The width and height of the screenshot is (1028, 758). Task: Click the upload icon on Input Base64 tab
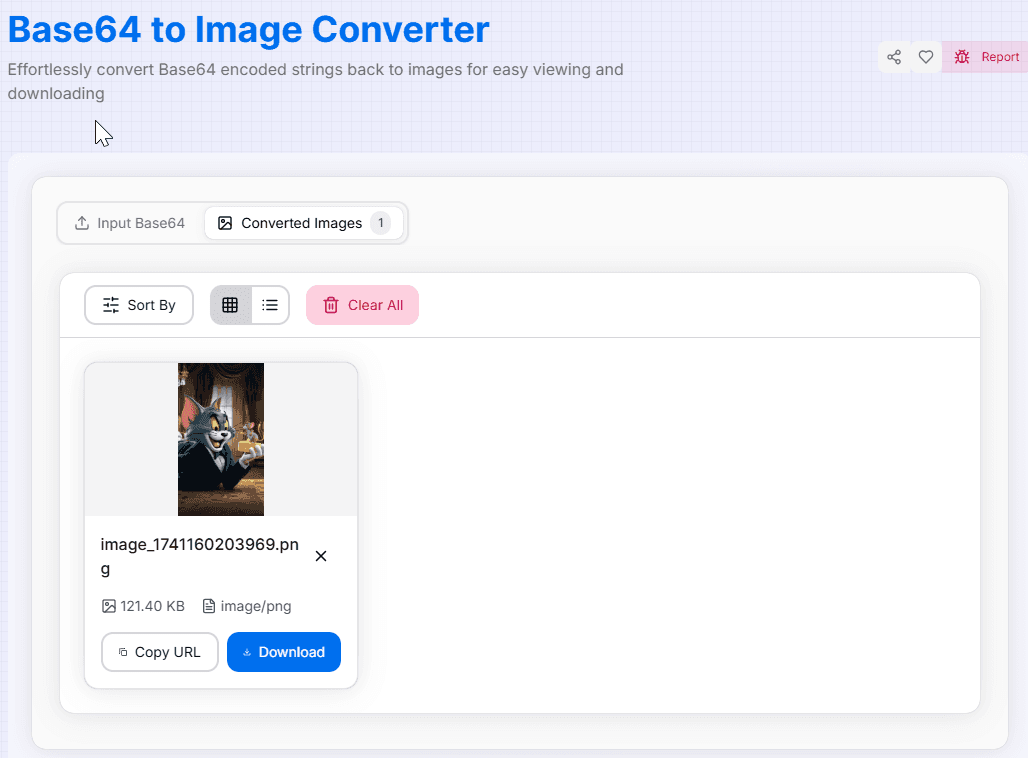[81, 223]
